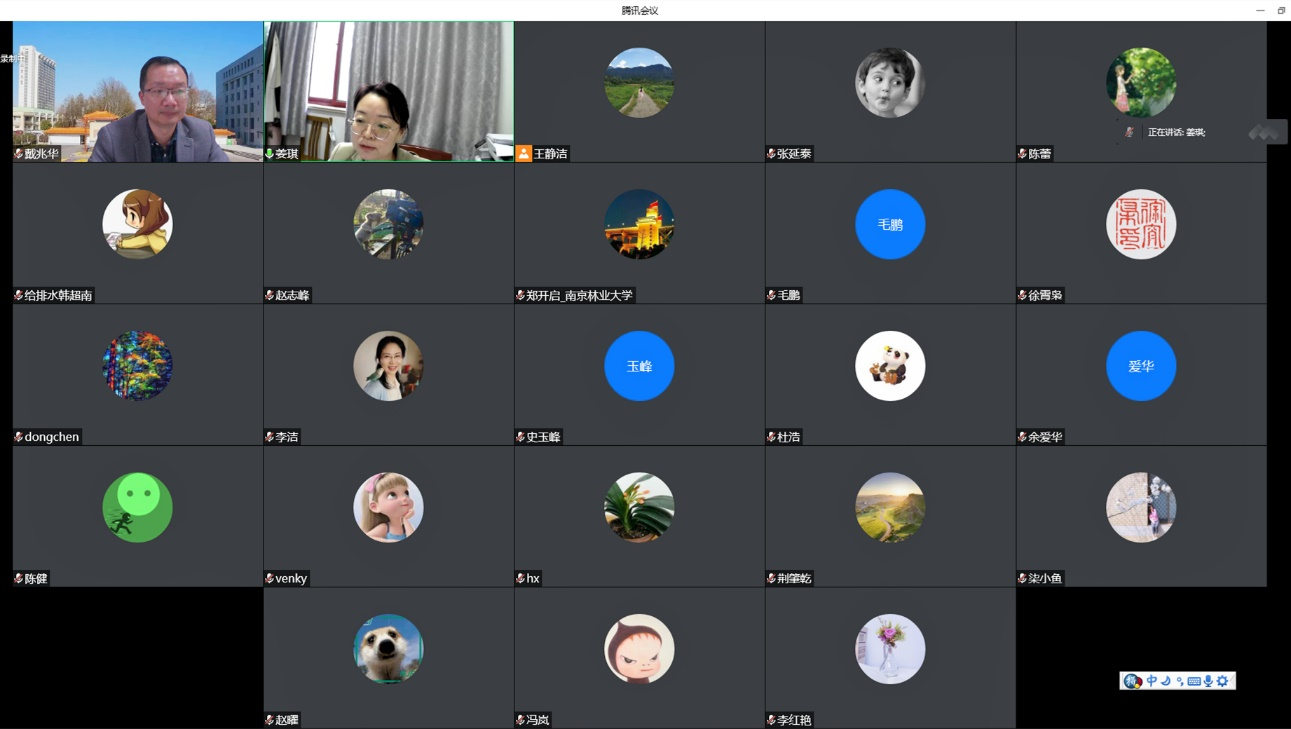
Task: Click the red seal avatar of 徐霄枭
Action: pos(1141,224)
